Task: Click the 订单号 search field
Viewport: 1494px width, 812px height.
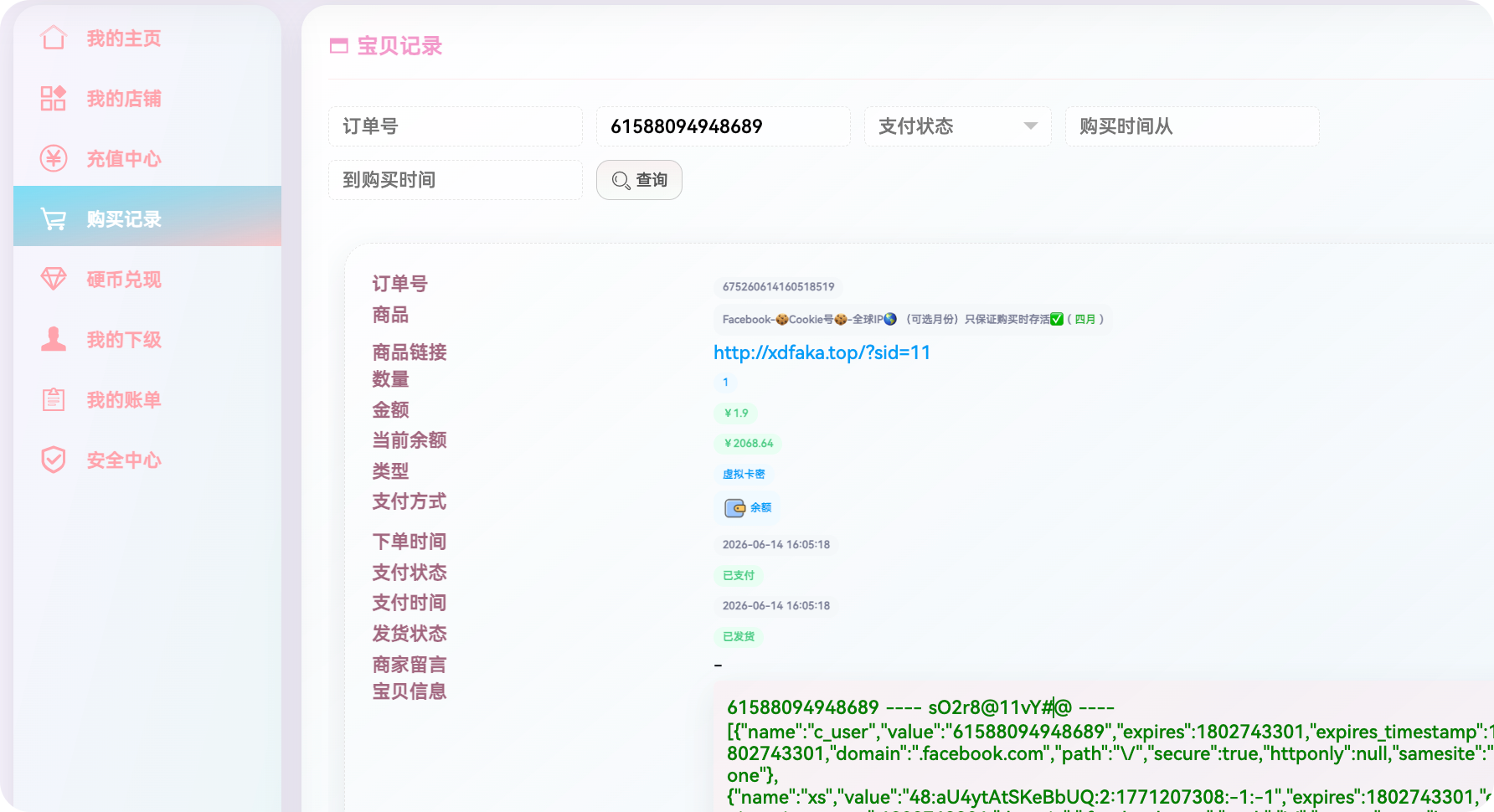Action: (x=456, y=126)
